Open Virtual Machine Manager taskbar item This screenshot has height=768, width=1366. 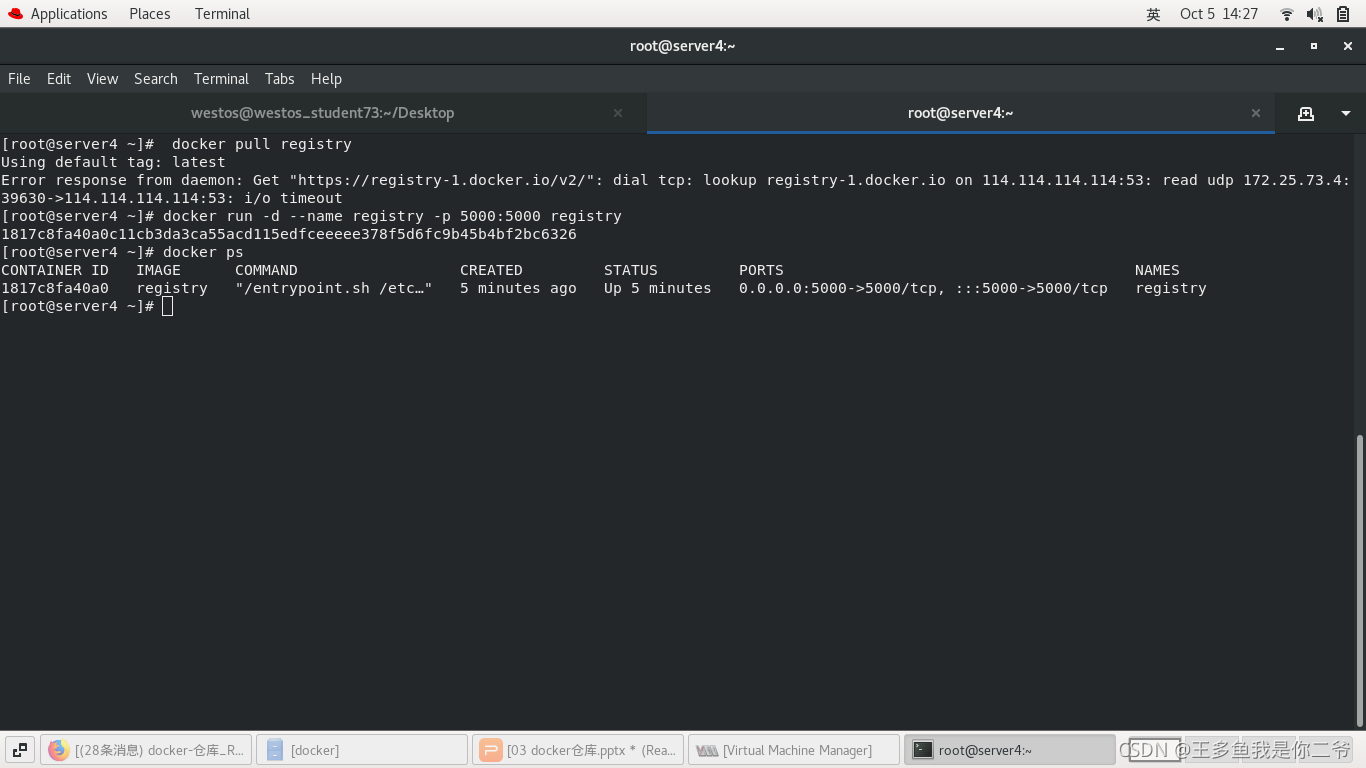(x=794, y=750)
